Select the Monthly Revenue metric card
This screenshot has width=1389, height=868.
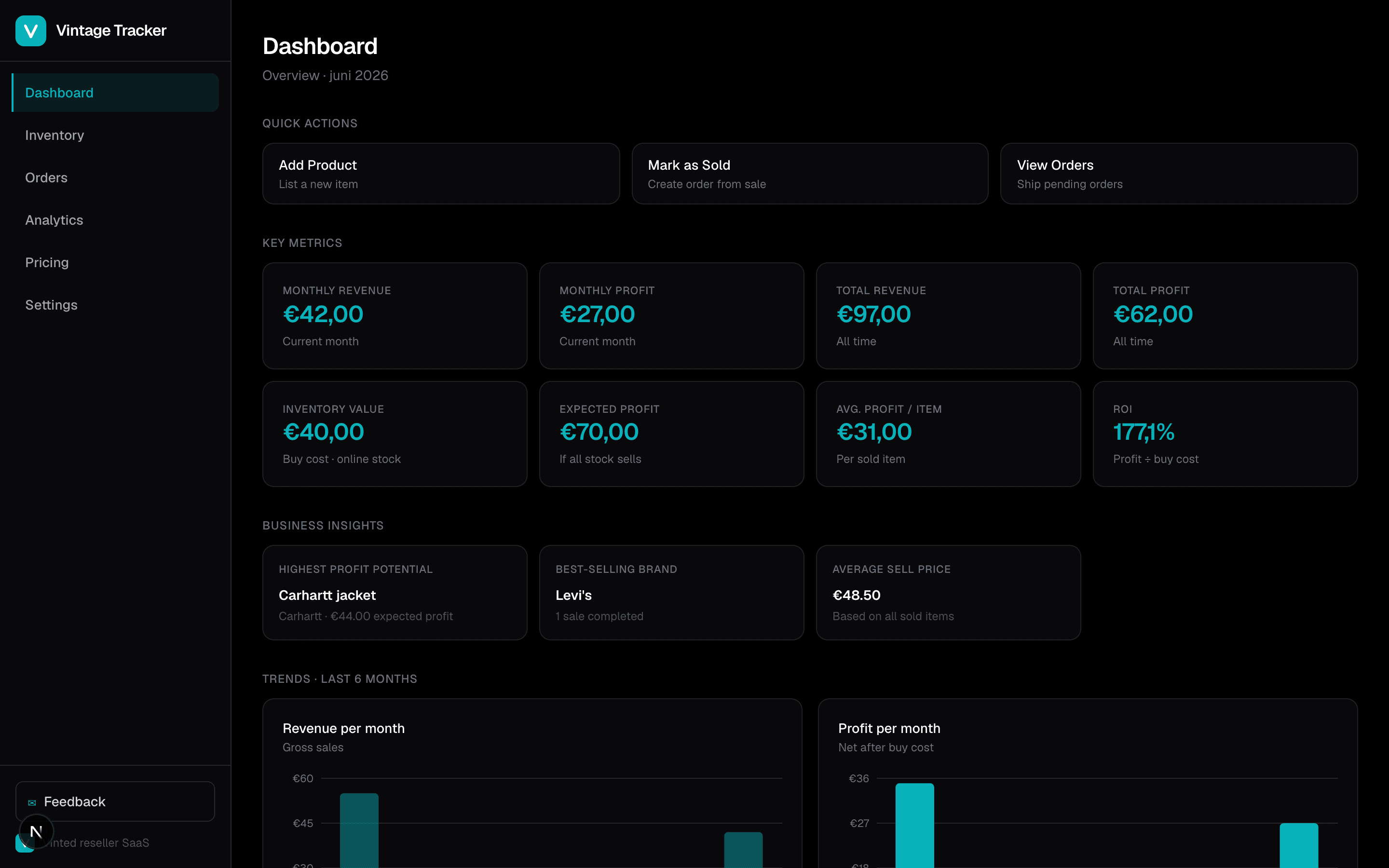395,316
